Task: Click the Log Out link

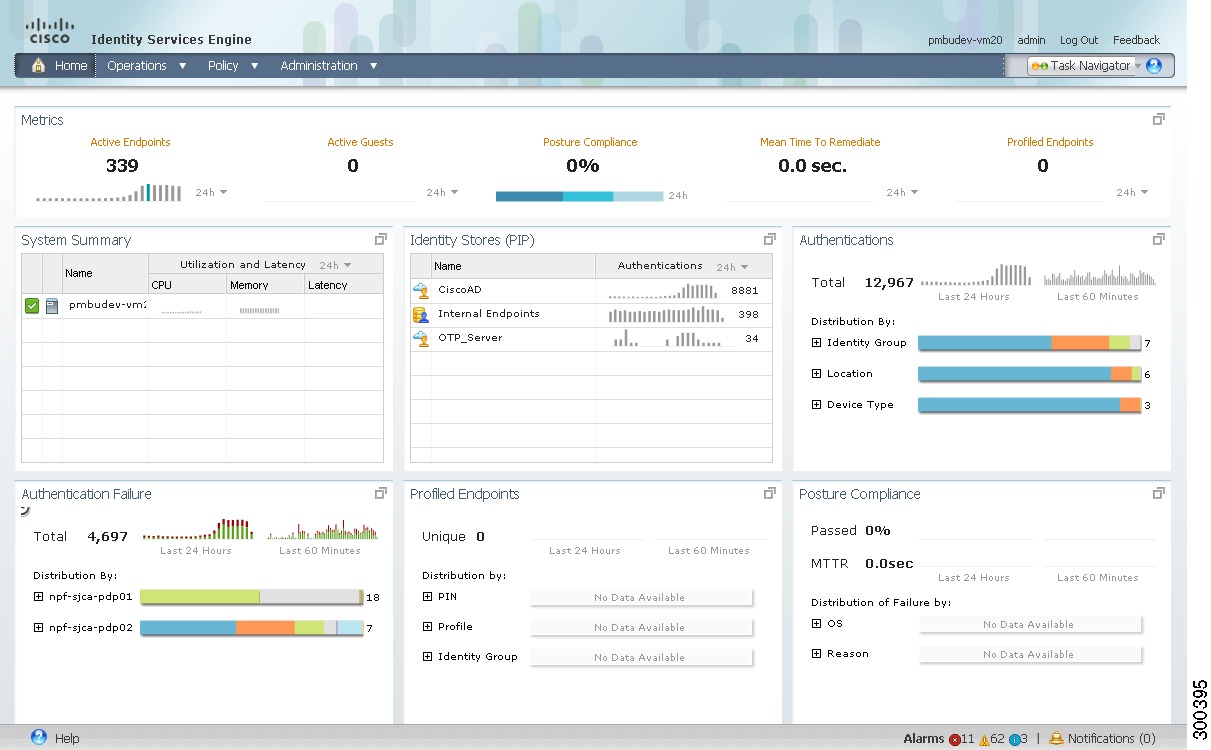Action: [1079, 40]
